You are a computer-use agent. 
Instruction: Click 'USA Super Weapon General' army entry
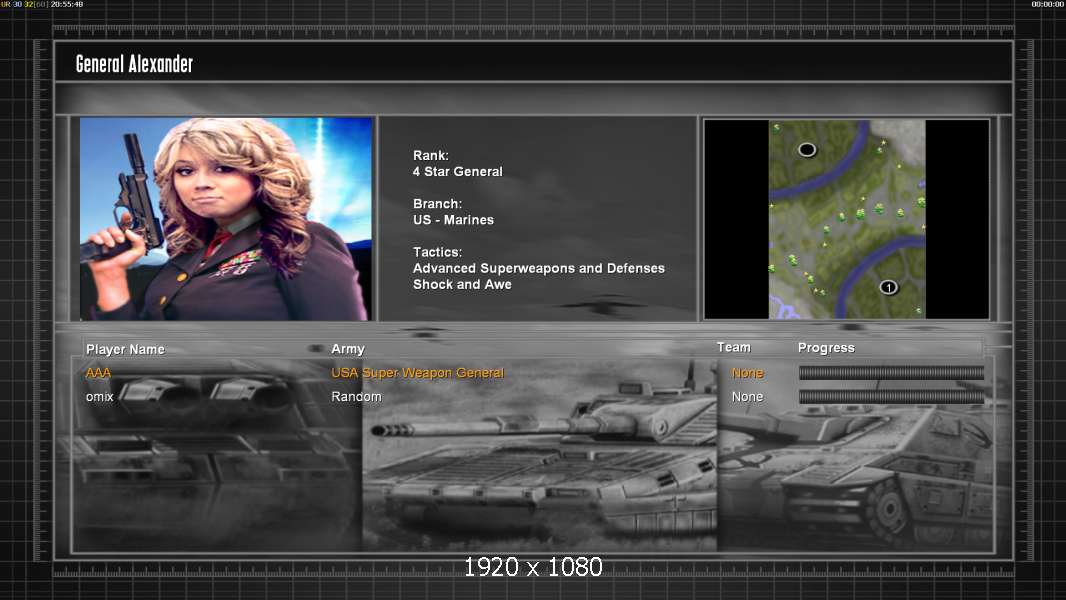coord(417,373)
